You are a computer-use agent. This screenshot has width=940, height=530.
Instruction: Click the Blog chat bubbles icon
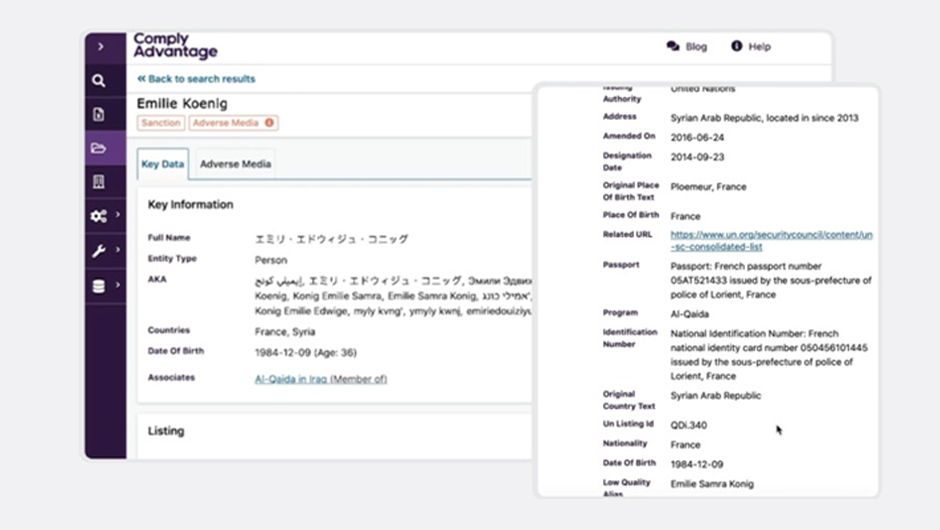click(x=673, y=46)
